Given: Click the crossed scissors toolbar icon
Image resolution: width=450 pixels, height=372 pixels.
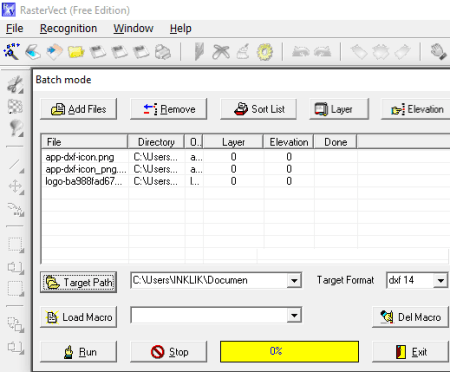Looking at the screenshot, I should click(x=221, y=52).
